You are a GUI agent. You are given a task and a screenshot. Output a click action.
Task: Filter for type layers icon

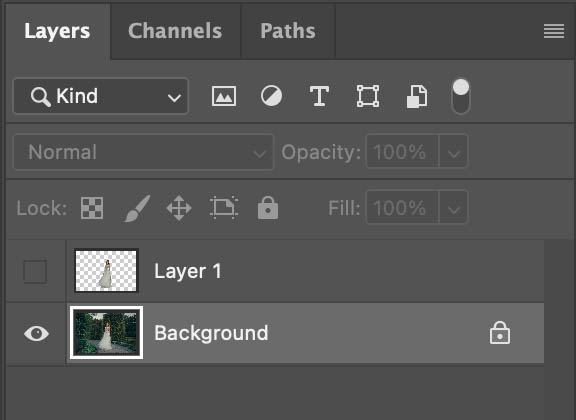pos(319,96)
